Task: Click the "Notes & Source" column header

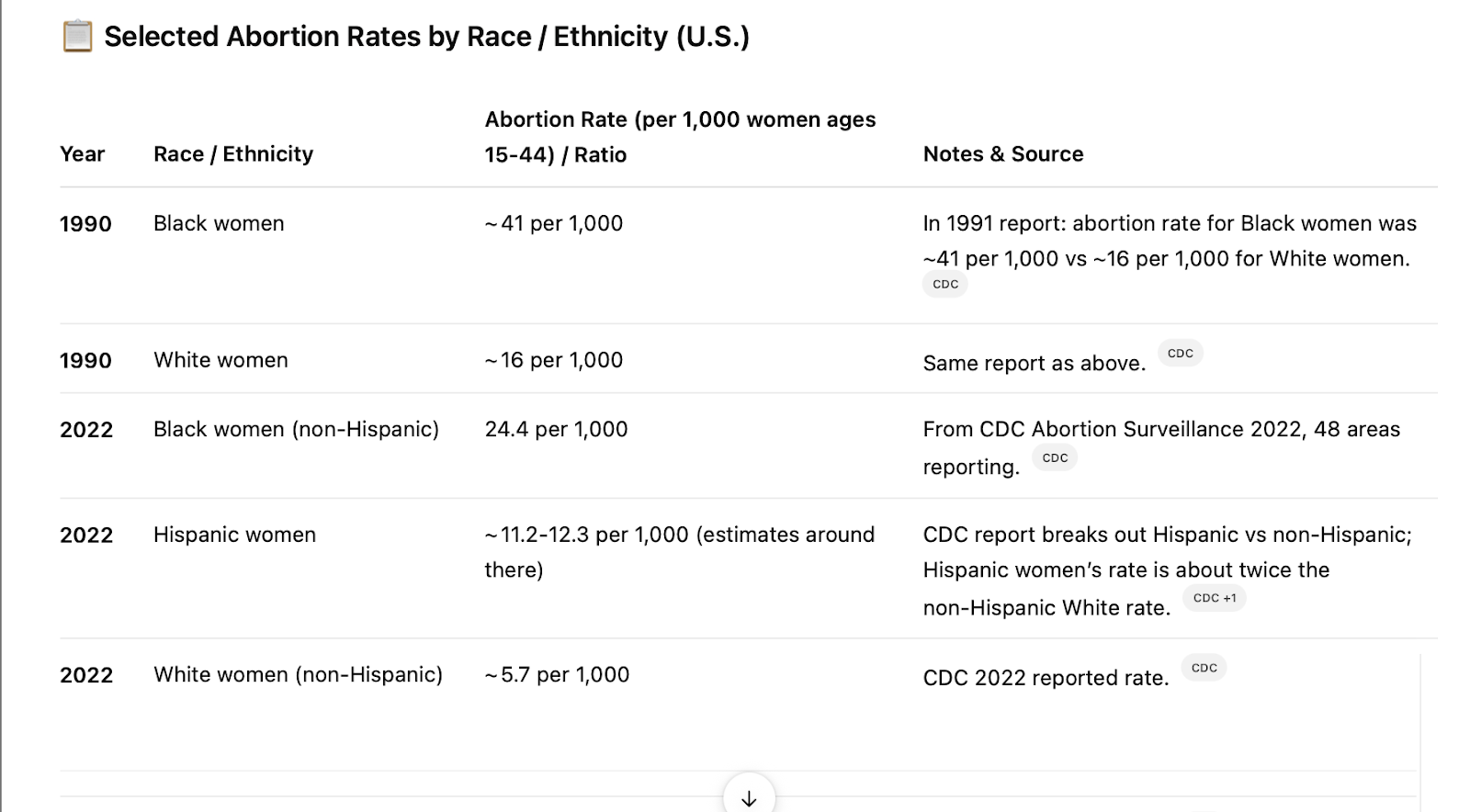Action: tap(1003, 154)
